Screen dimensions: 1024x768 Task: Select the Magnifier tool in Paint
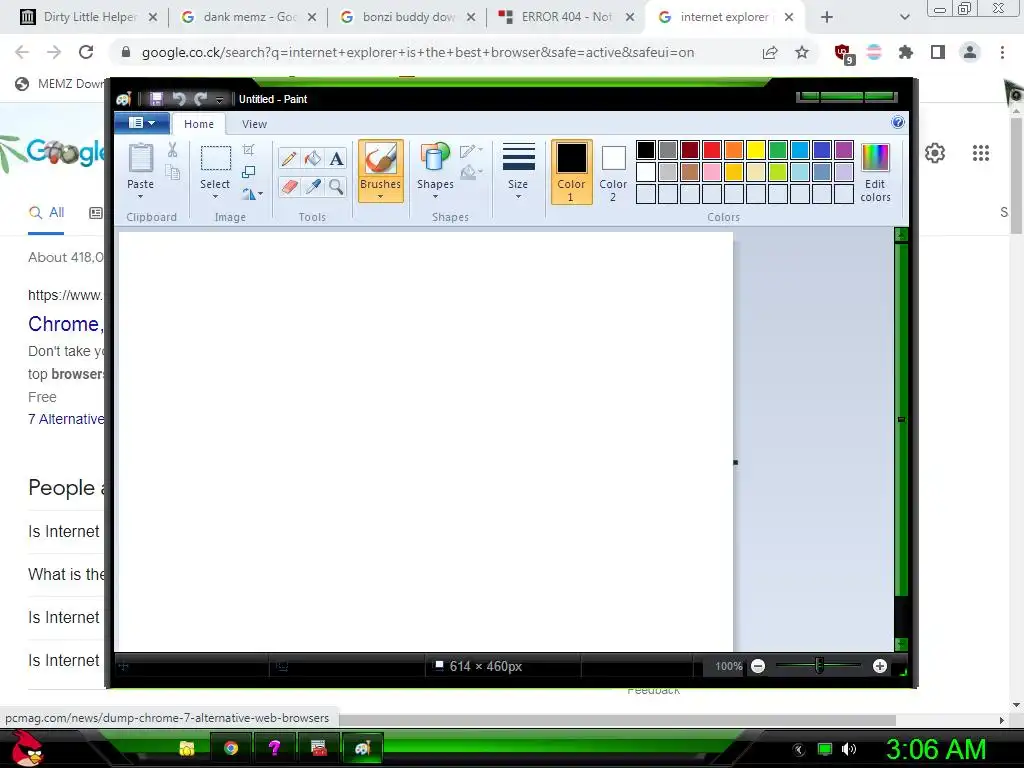pyautogui.click(x=336, y=187)
